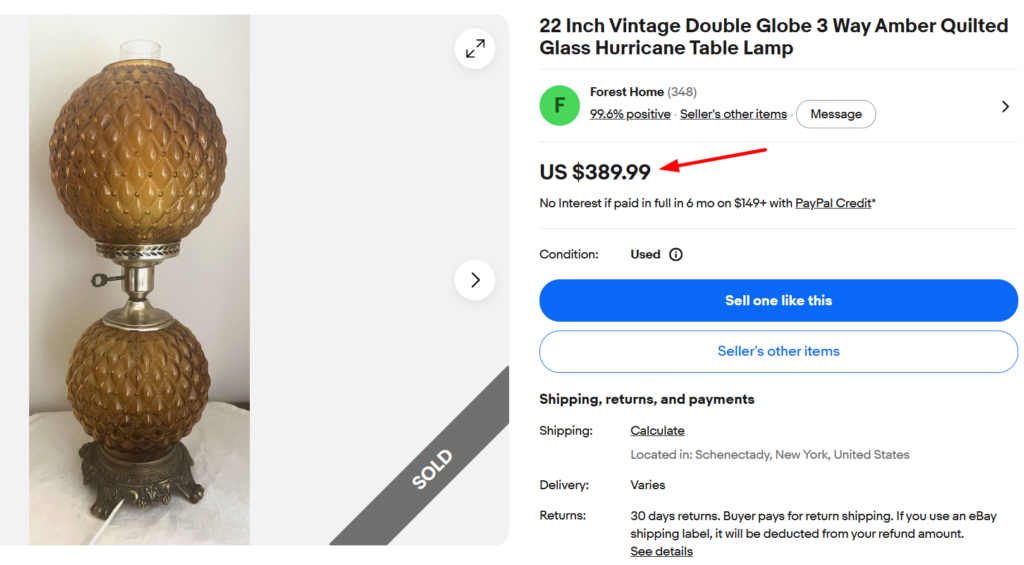This screenshot has width=1024, height=565.
Task: Click the green Forest Home seller avatar
Action: (x=560, y=105)
